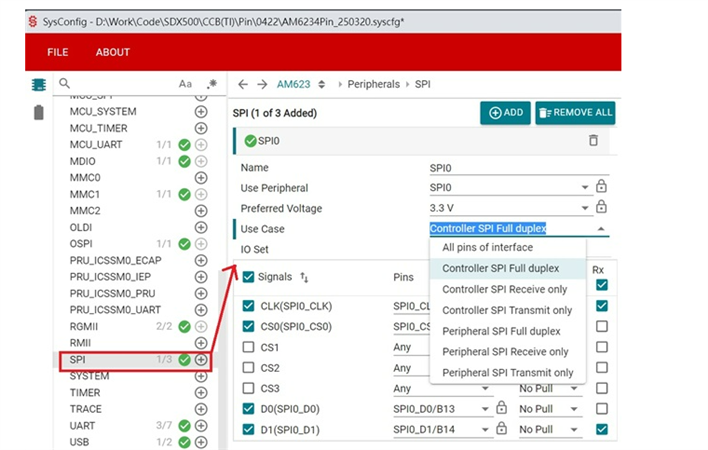Click the ADD button
This screenshot has height=450, width=708.
click(505, 112)
